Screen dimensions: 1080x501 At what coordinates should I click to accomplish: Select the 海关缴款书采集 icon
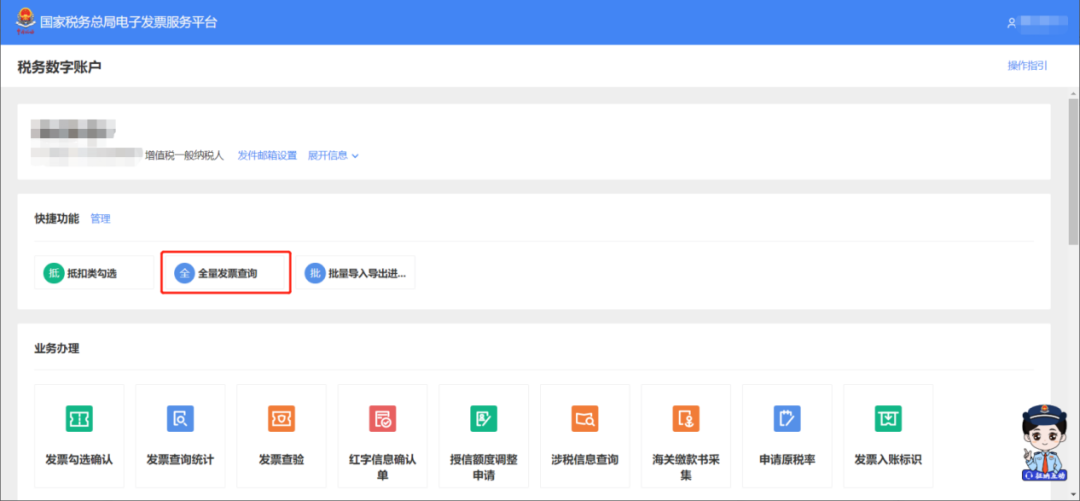pyautogui.click(x=686, y=418)
